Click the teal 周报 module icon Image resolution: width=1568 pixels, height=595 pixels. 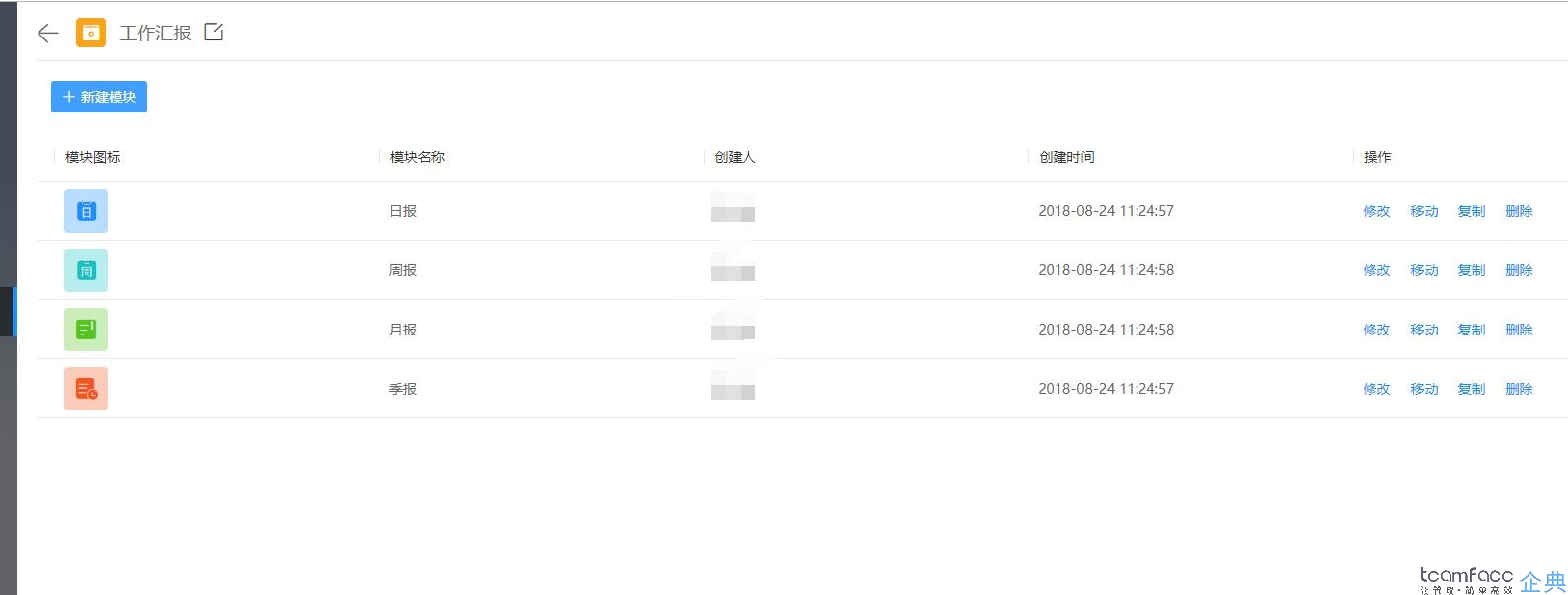pyautogui.click(x=86, y=270)
